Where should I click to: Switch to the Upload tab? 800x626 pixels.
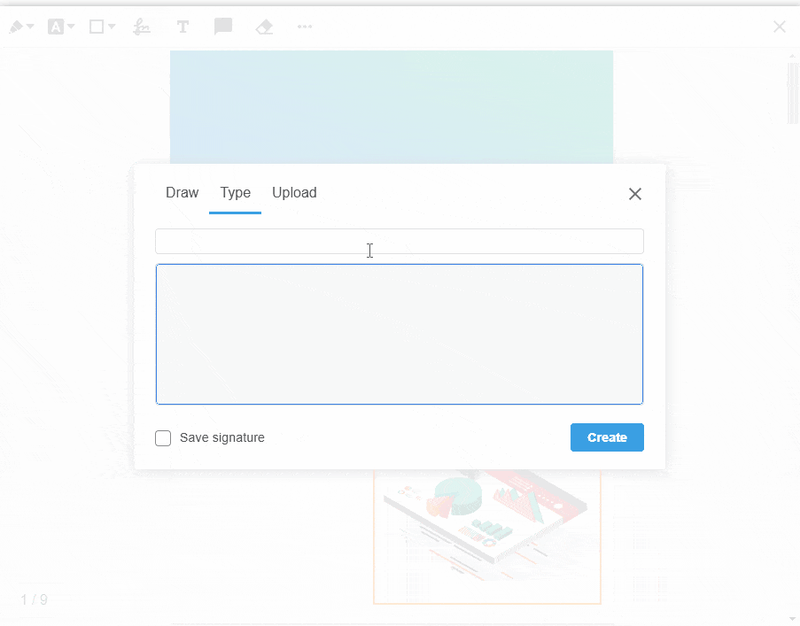[x=294, y=192]
